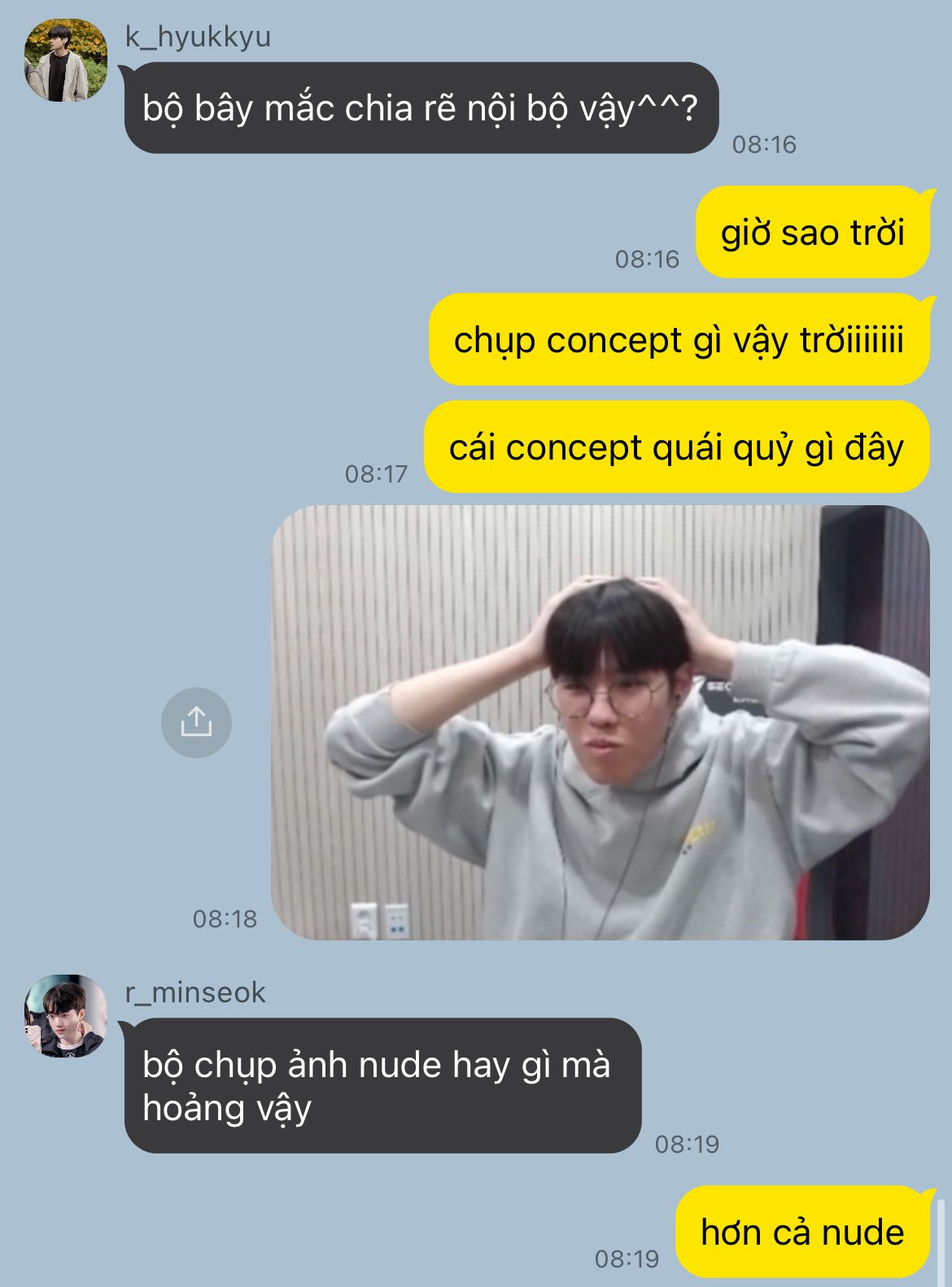This screenshot has width=952, height=1287.
Task: Tap the 08:17 timestamp beside the yellow bubble
Action: pos(376,473)
